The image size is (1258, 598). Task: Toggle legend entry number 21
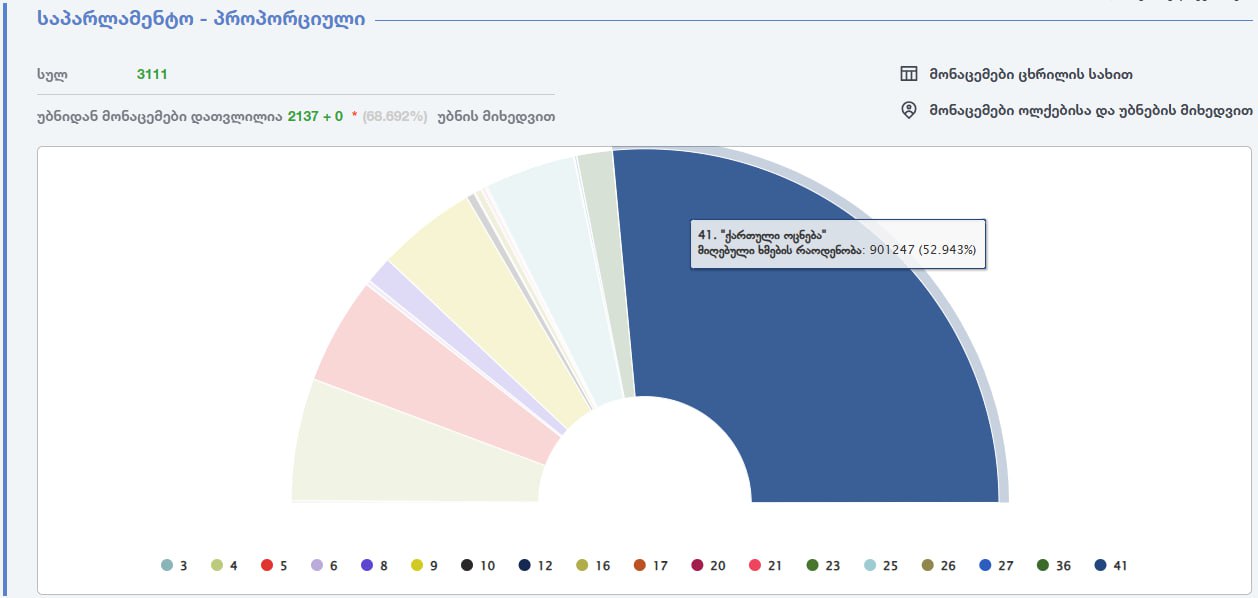click(x=766, y=565)
